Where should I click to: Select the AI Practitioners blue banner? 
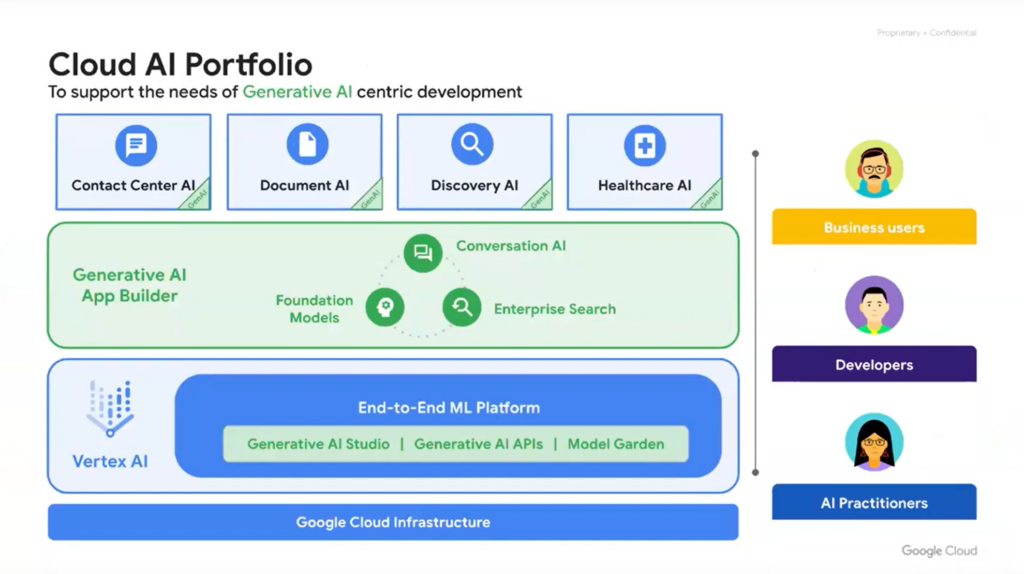(874, 502)
